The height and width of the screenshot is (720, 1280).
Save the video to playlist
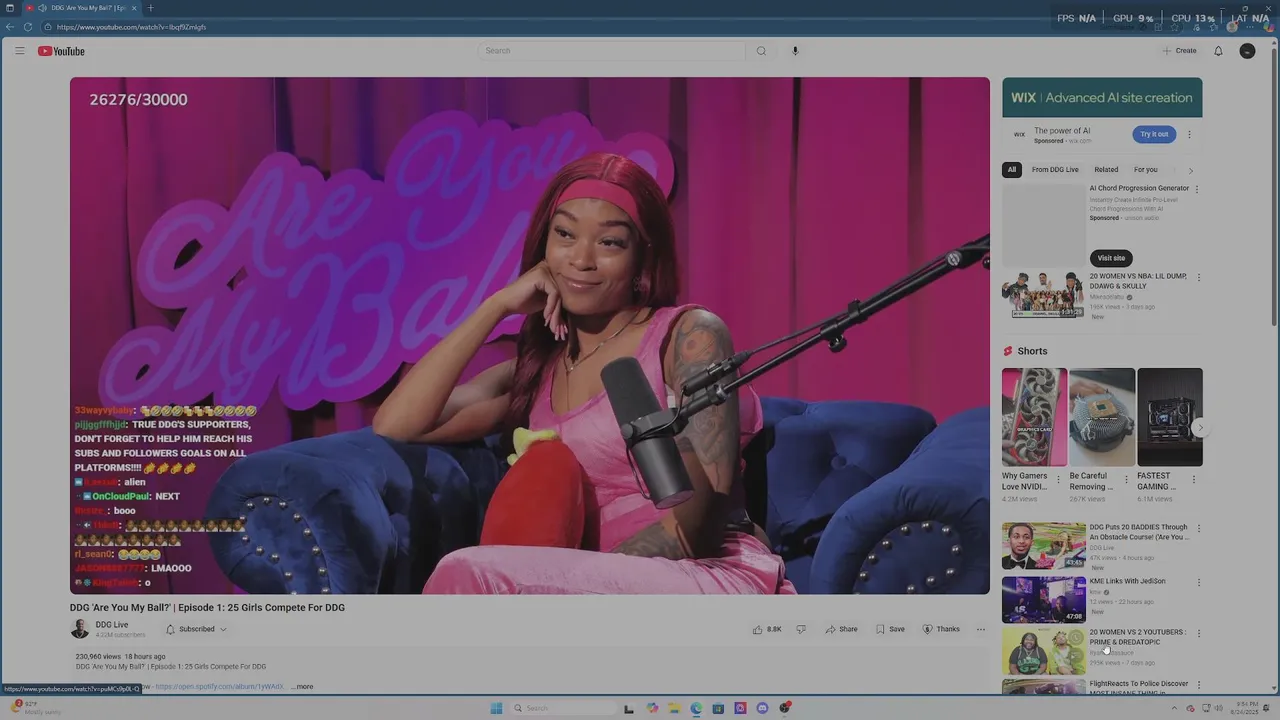tap(890, 629)
